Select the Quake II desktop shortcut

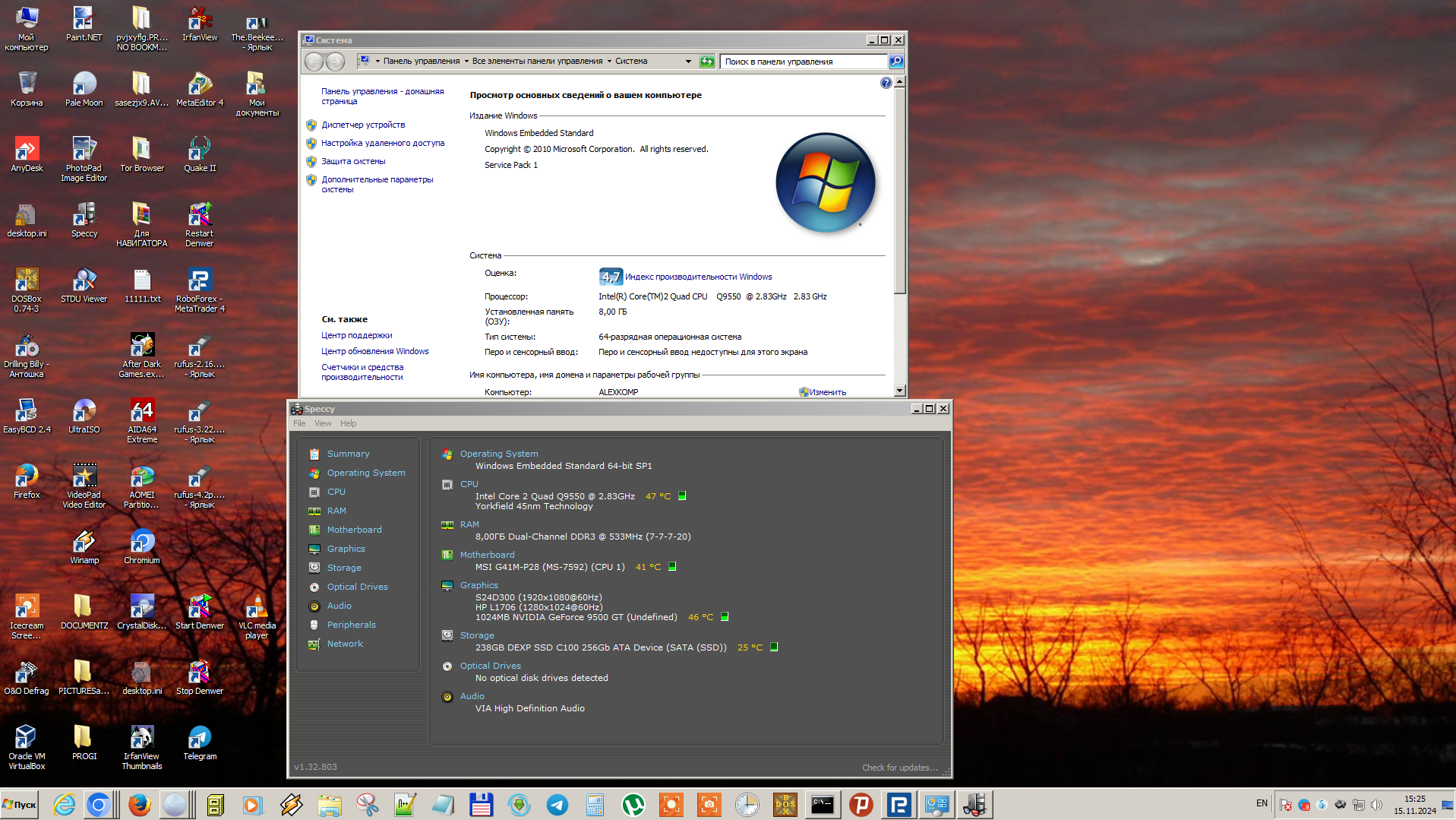point(200,155)
